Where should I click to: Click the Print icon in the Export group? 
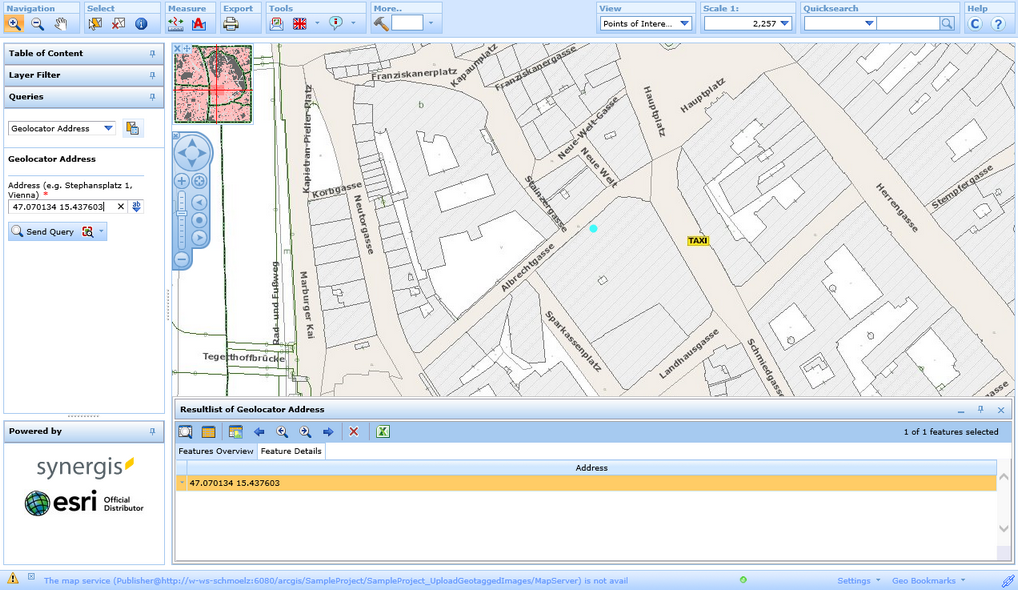click(230, 23)
